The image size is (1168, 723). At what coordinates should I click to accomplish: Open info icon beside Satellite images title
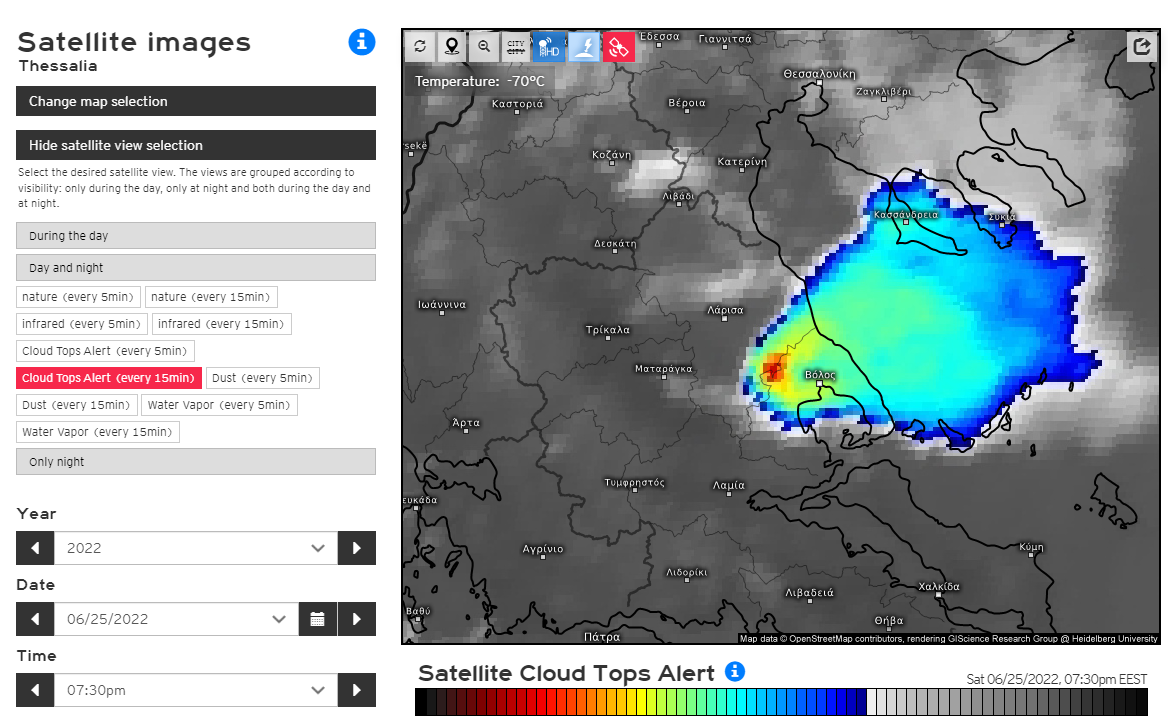(361, 42)
